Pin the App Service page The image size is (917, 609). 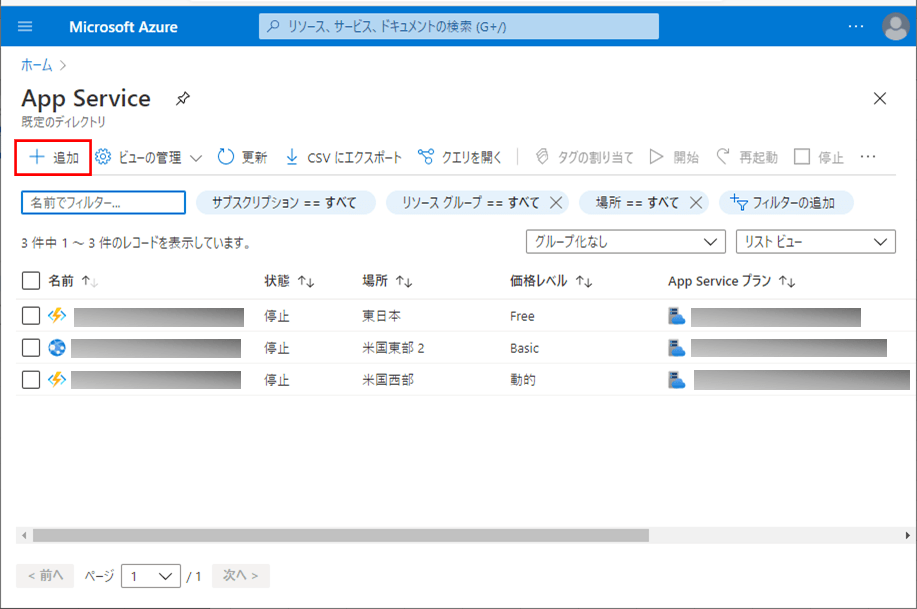(182, 98)
